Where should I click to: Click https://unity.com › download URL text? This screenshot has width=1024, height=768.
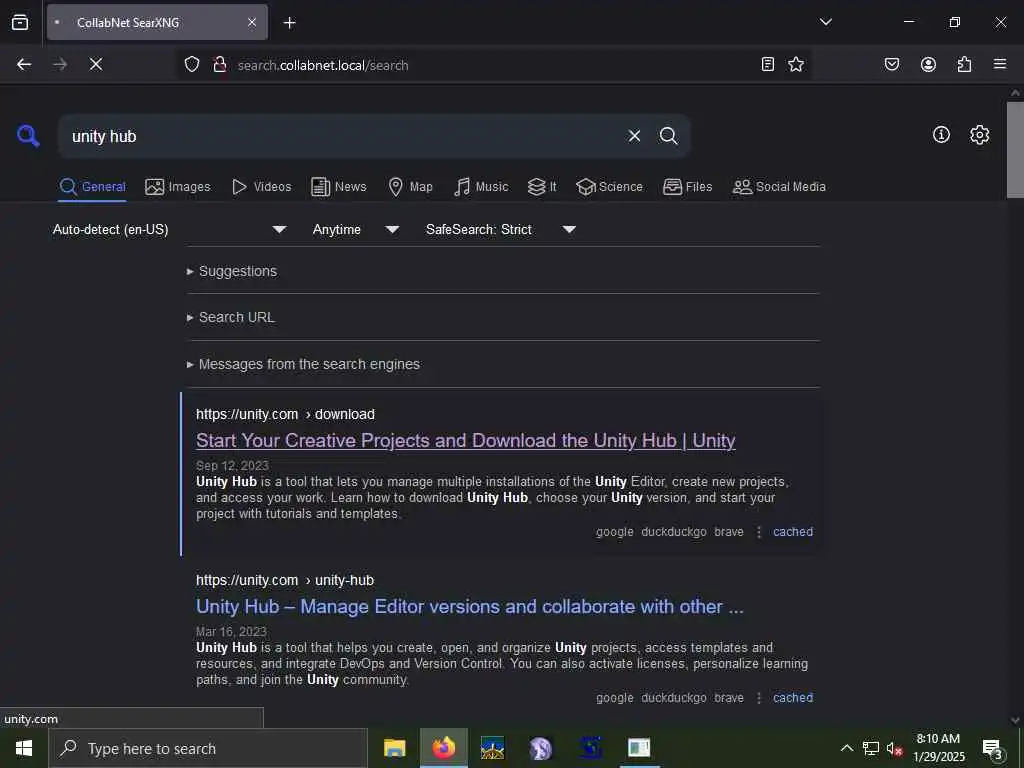[x=285, y=414]
